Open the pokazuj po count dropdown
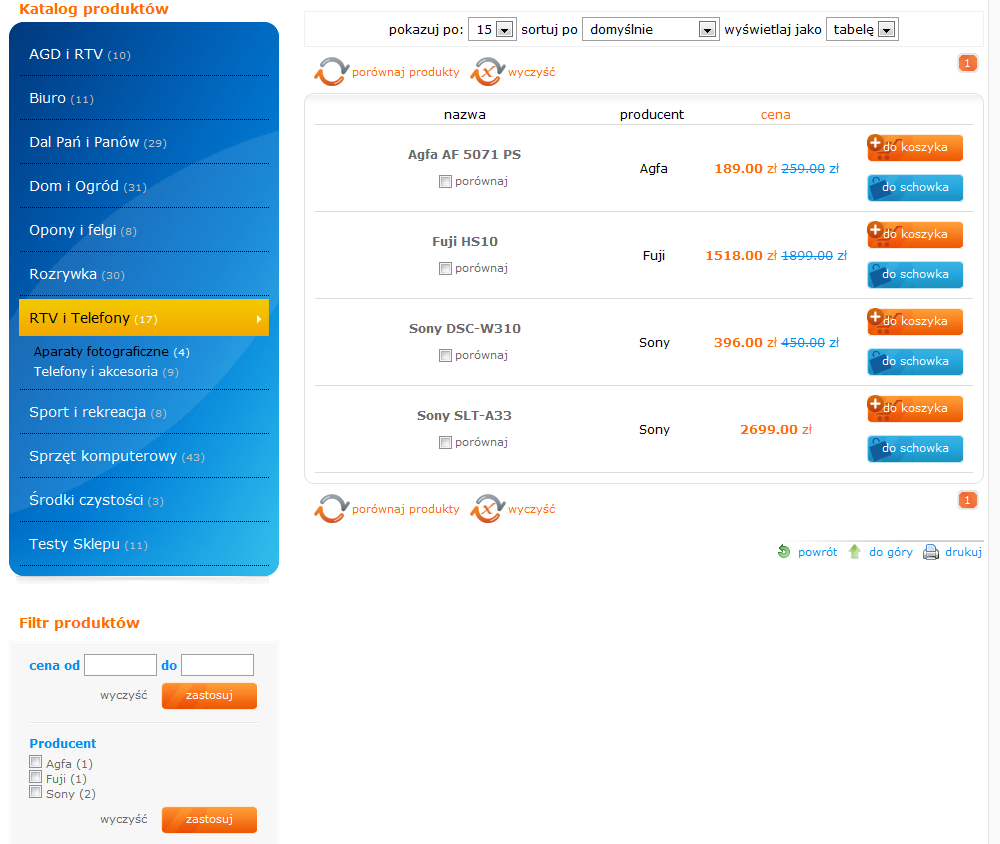The height and width of the screenshot is (844, 1000). 492,29
